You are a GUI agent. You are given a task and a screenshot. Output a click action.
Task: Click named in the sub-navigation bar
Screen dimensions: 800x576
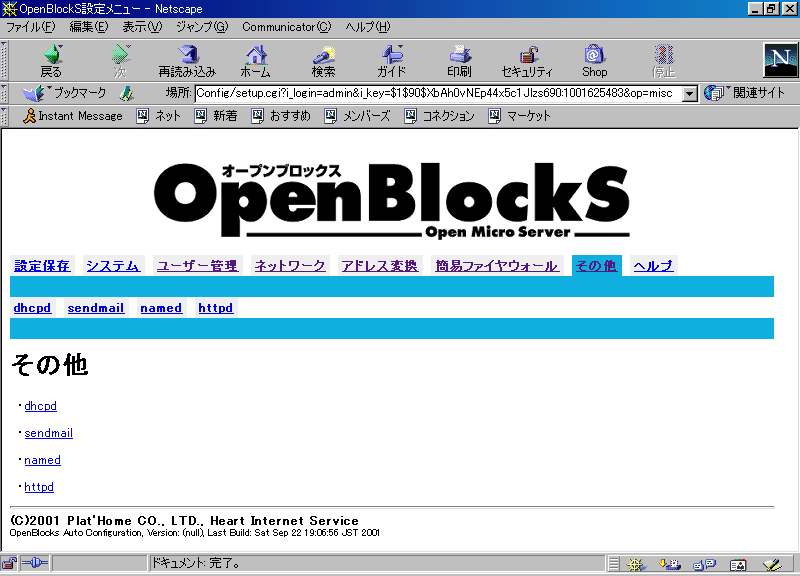pos(161,308)
